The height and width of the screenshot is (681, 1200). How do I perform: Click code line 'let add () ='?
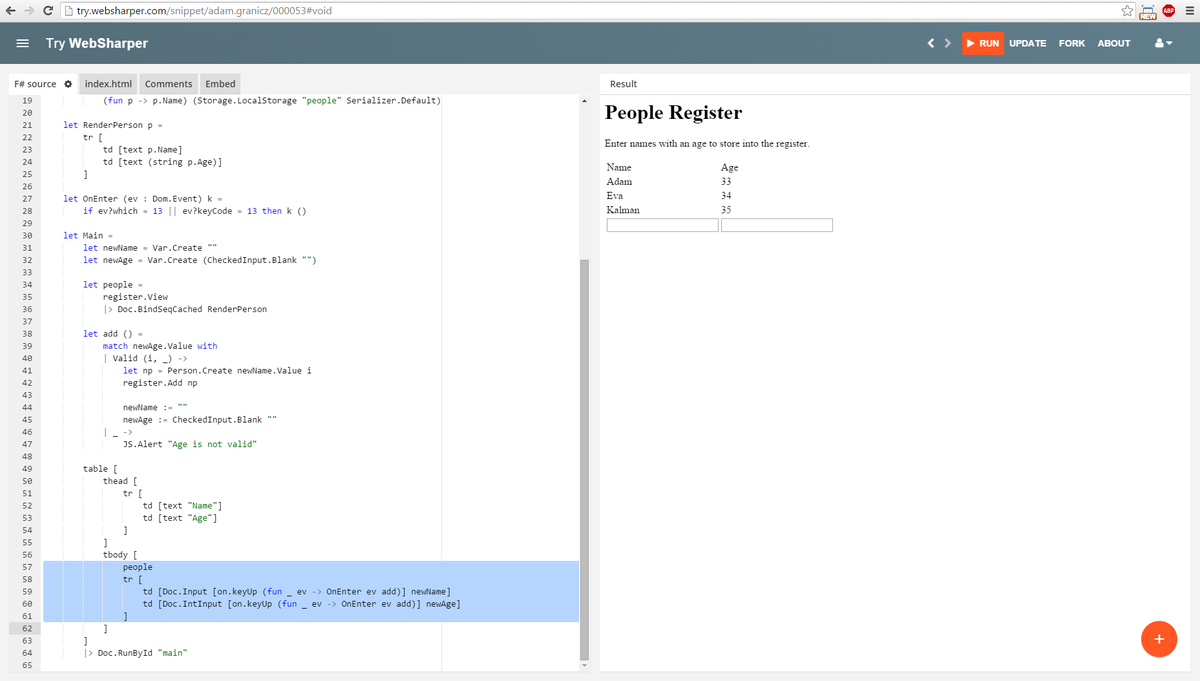click(x=115, y=334)
